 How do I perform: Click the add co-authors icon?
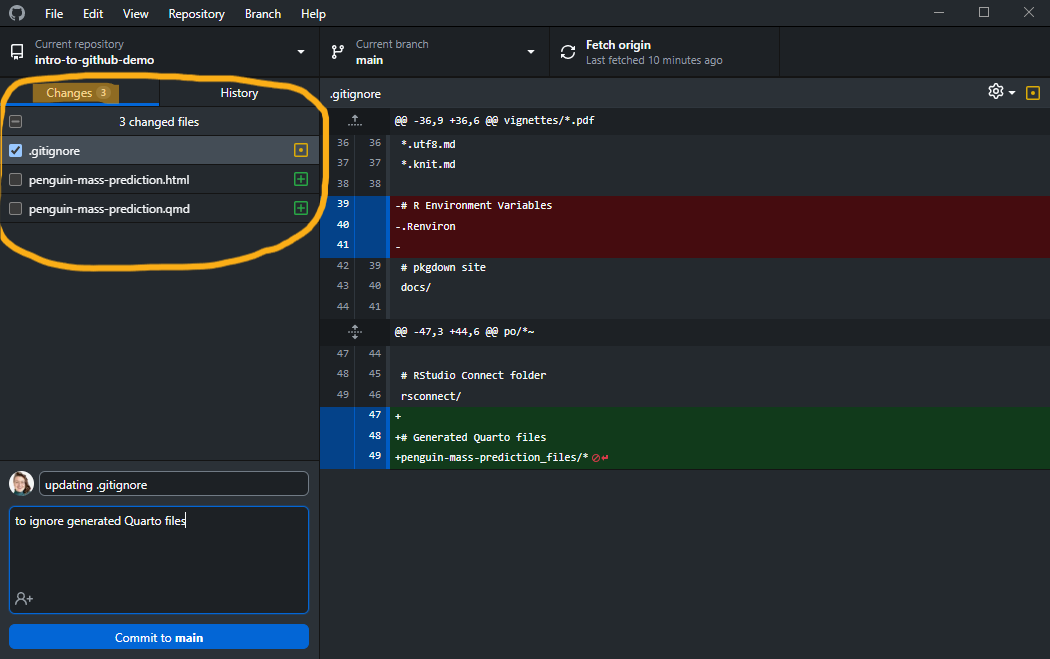[x=24, y=598]
